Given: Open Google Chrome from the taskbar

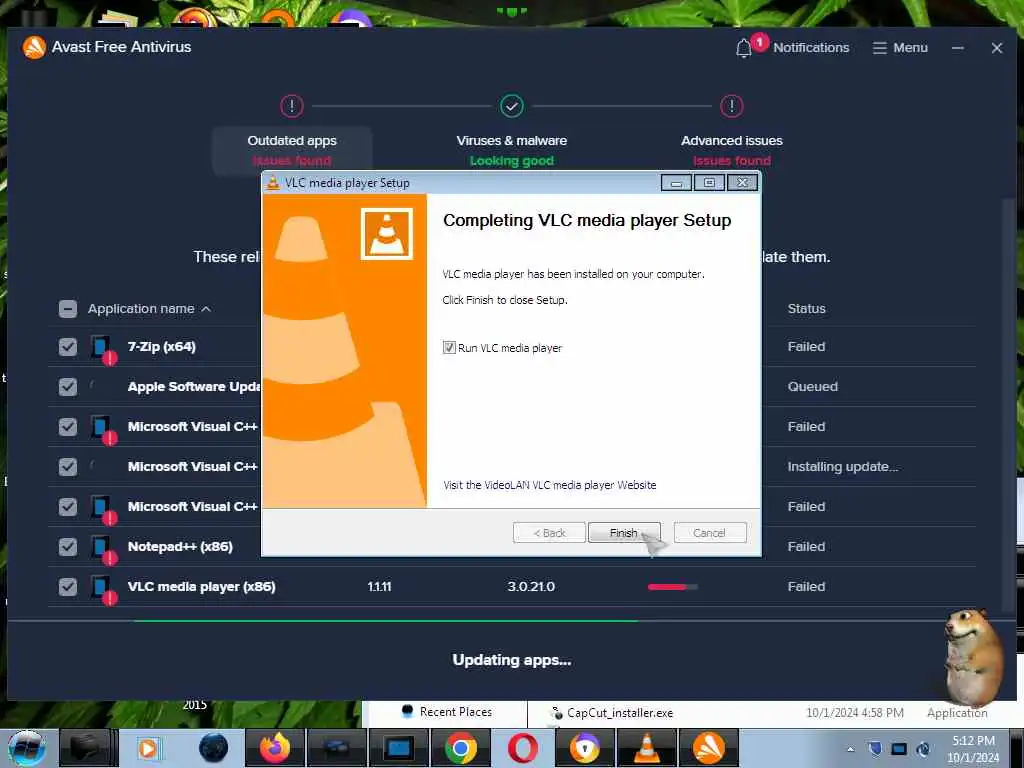Looking at the screenshot, I should [x=461, y=748].
